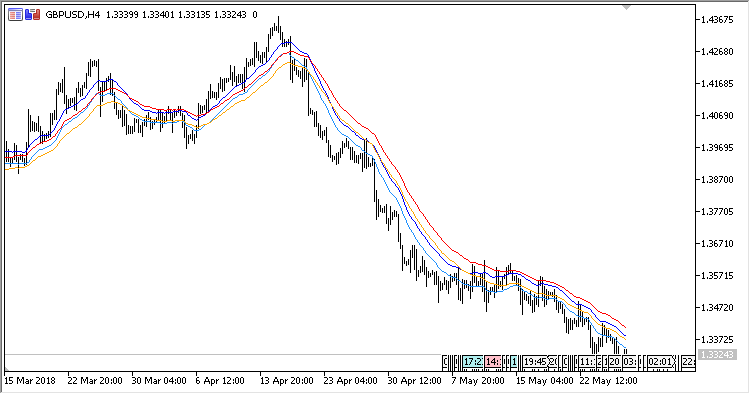Click the 15 May 04:00 time label

[544, 381]
